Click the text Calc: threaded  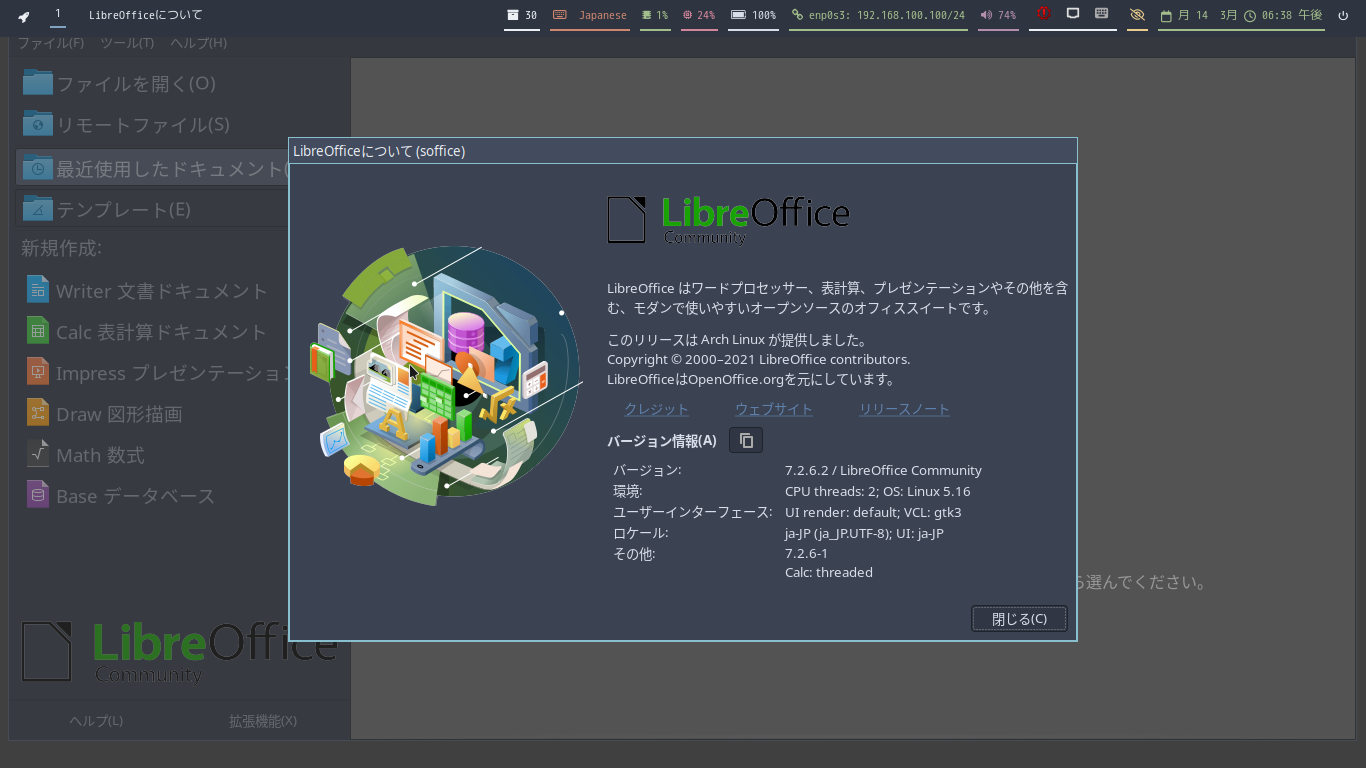(x=829, y=572)
